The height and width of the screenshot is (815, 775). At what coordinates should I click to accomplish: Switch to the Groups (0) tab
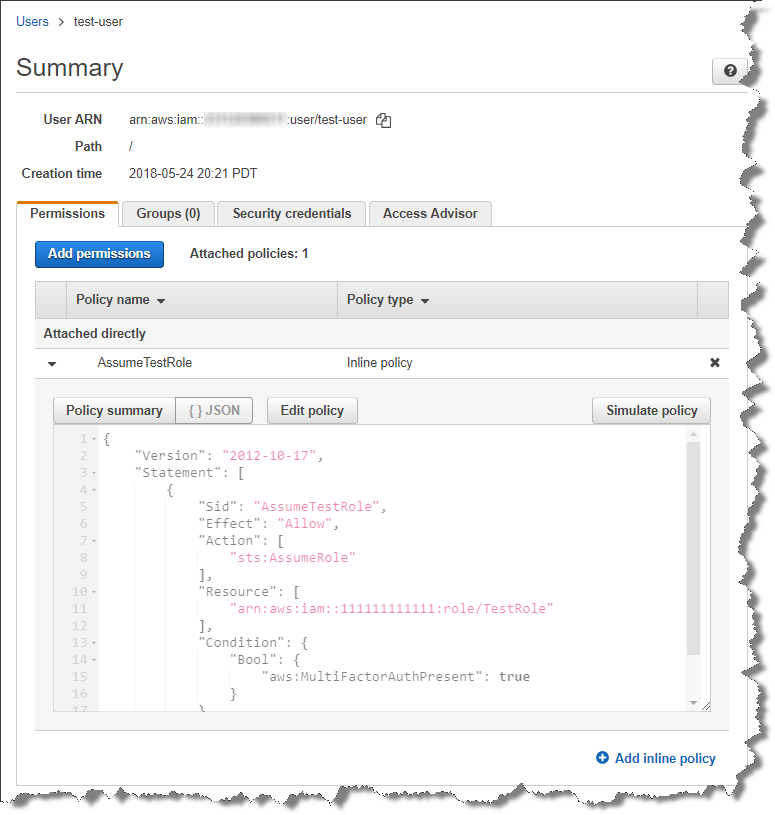pos(167,213)
